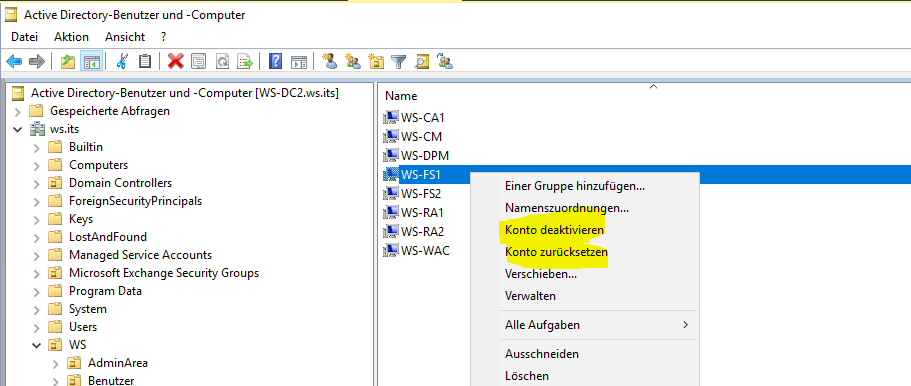
Task: Select the LostAndFound container
Action: tap(107, 237)
